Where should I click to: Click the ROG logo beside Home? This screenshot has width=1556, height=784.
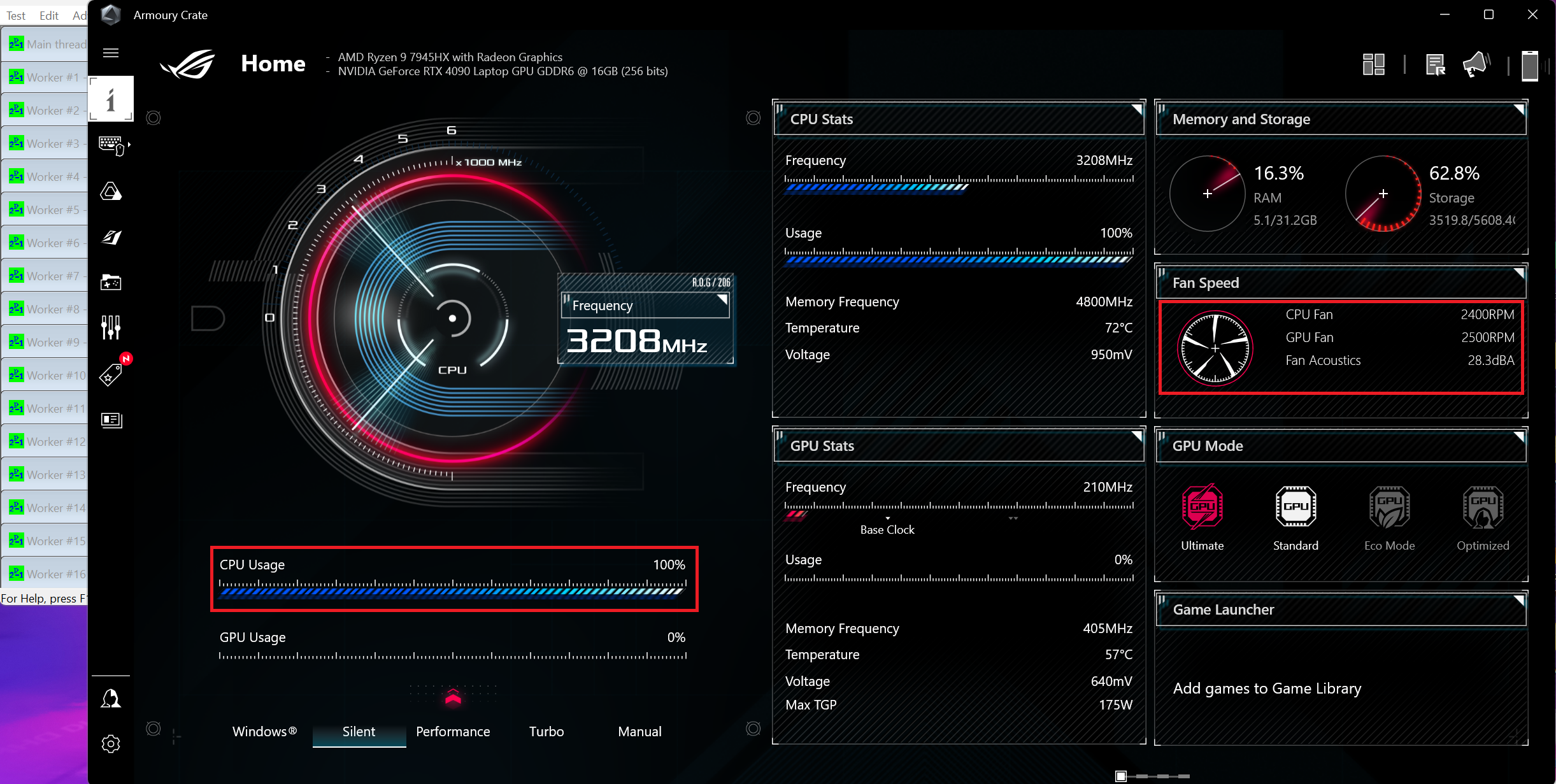click(x=187, y=64)
